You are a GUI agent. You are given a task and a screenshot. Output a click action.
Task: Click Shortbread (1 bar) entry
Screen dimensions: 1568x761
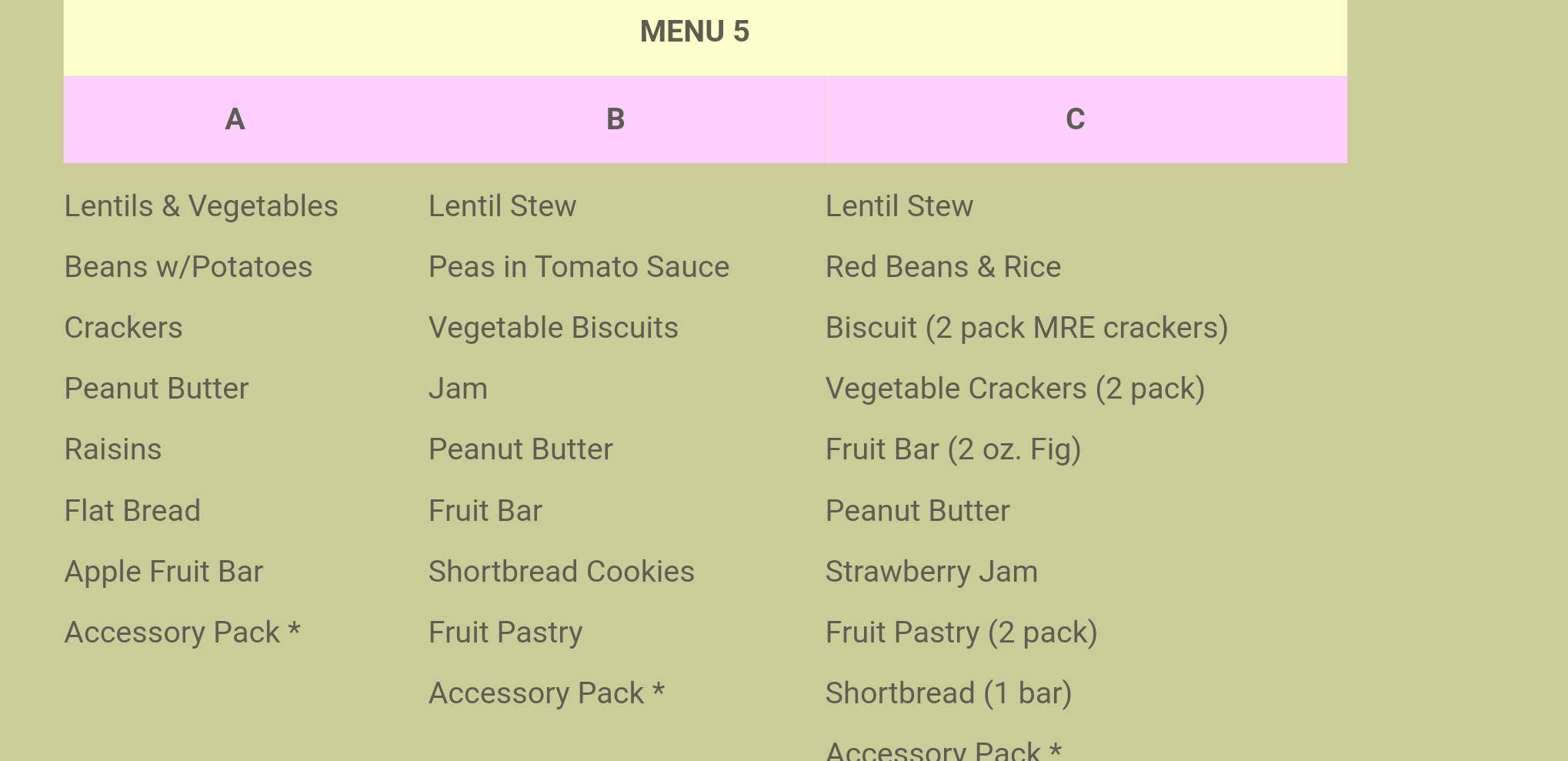949,693
